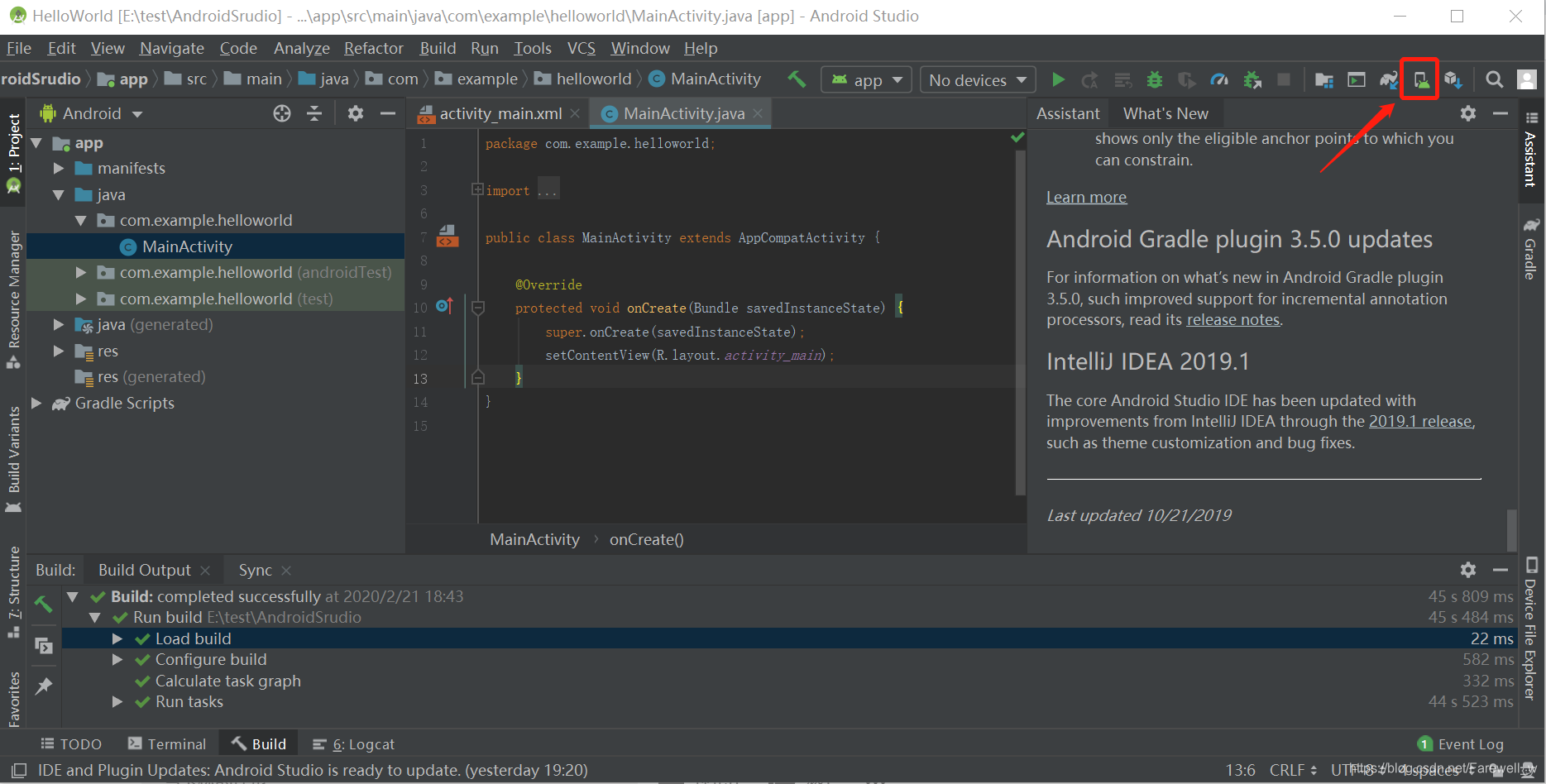Screen dimensions: 1546x784
Task: Toggle the Resource Manager sidebar button
Action: 13,299
